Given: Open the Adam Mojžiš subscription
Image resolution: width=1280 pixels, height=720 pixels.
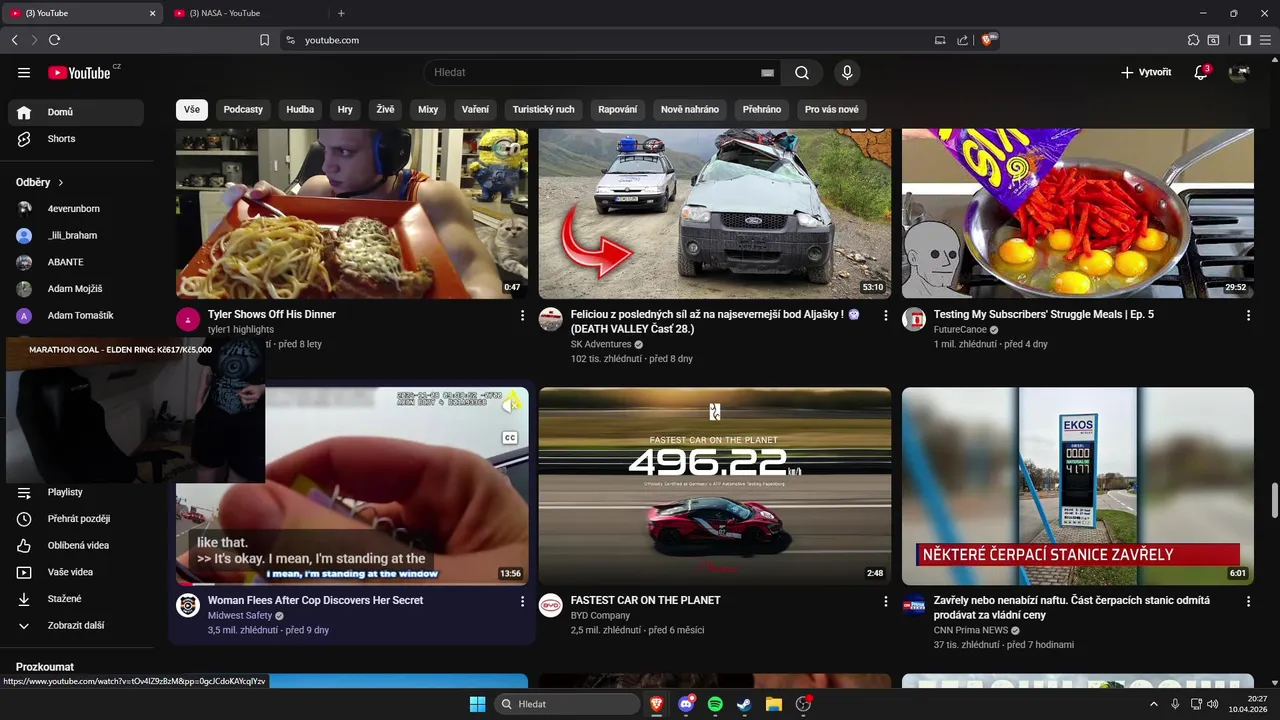Looking at the screenshot, I should pos(76,289).
